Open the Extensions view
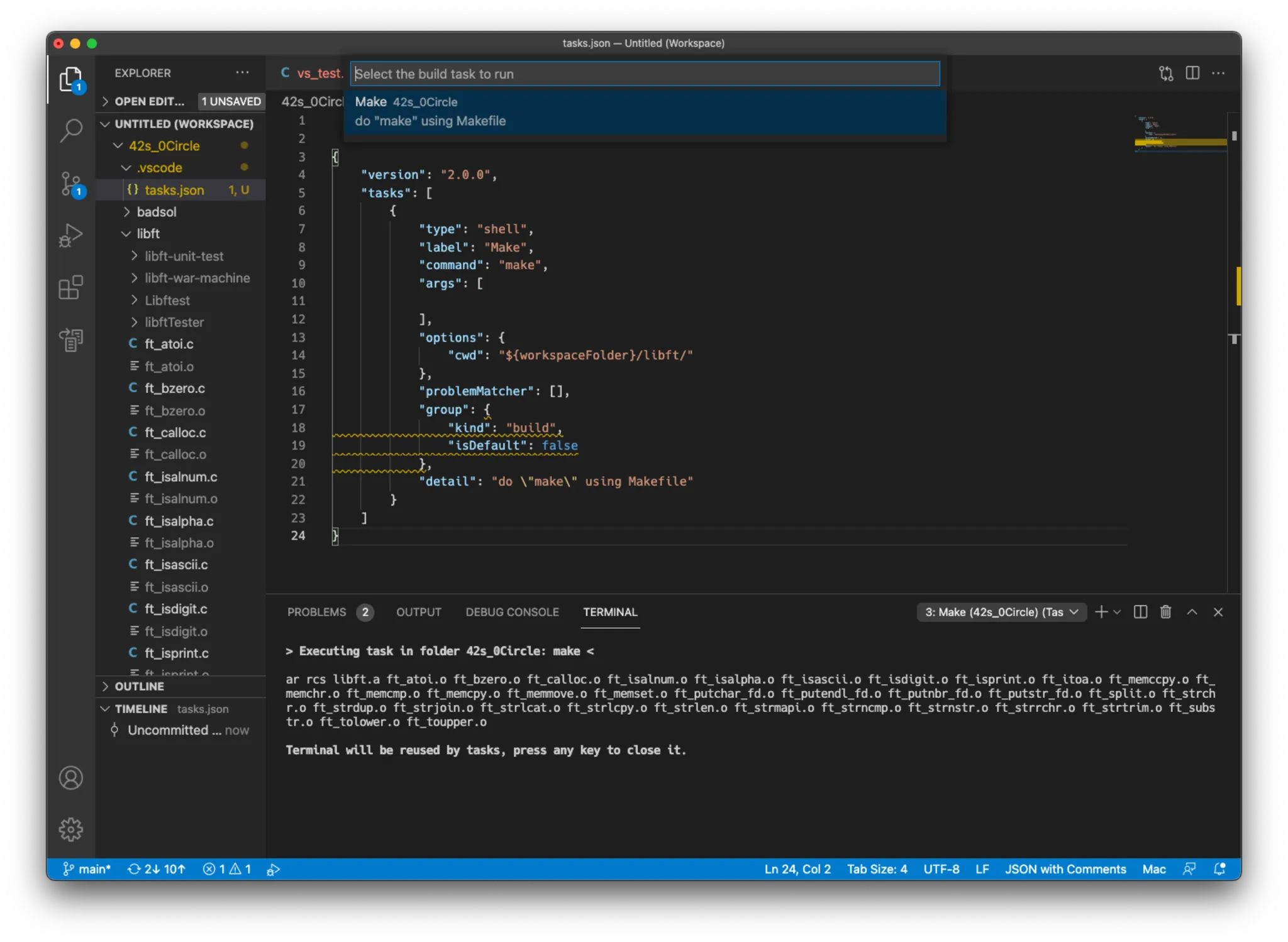The width and height of the screenshot is (1288, 942). (x=70, y=287)
